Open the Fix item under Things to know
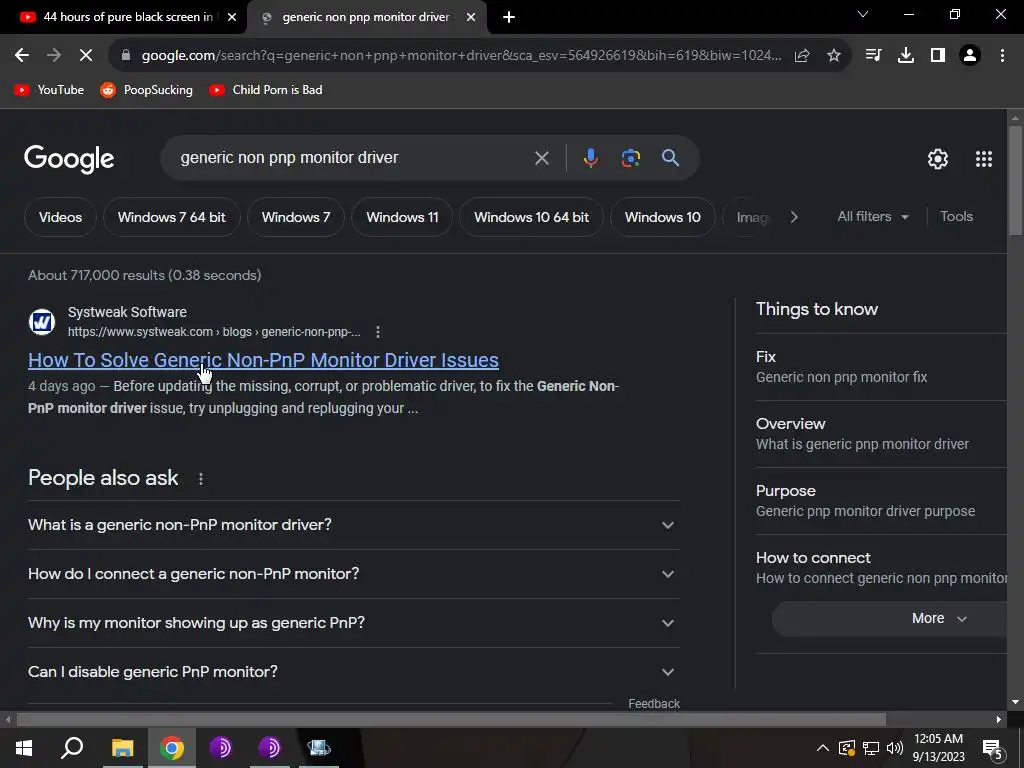 tap(881, 367)
